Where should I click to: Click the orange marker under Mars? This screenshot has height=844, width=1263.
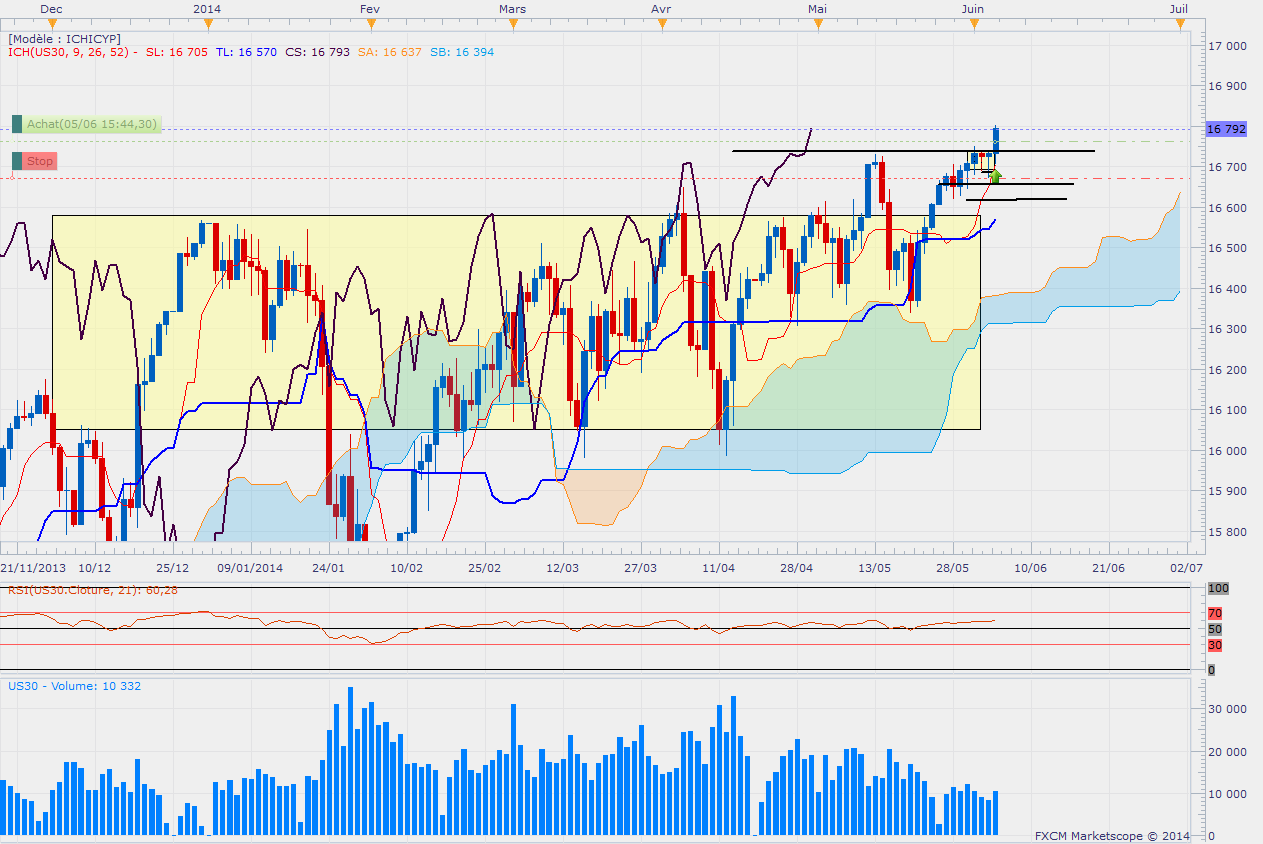tap(512, 24)
